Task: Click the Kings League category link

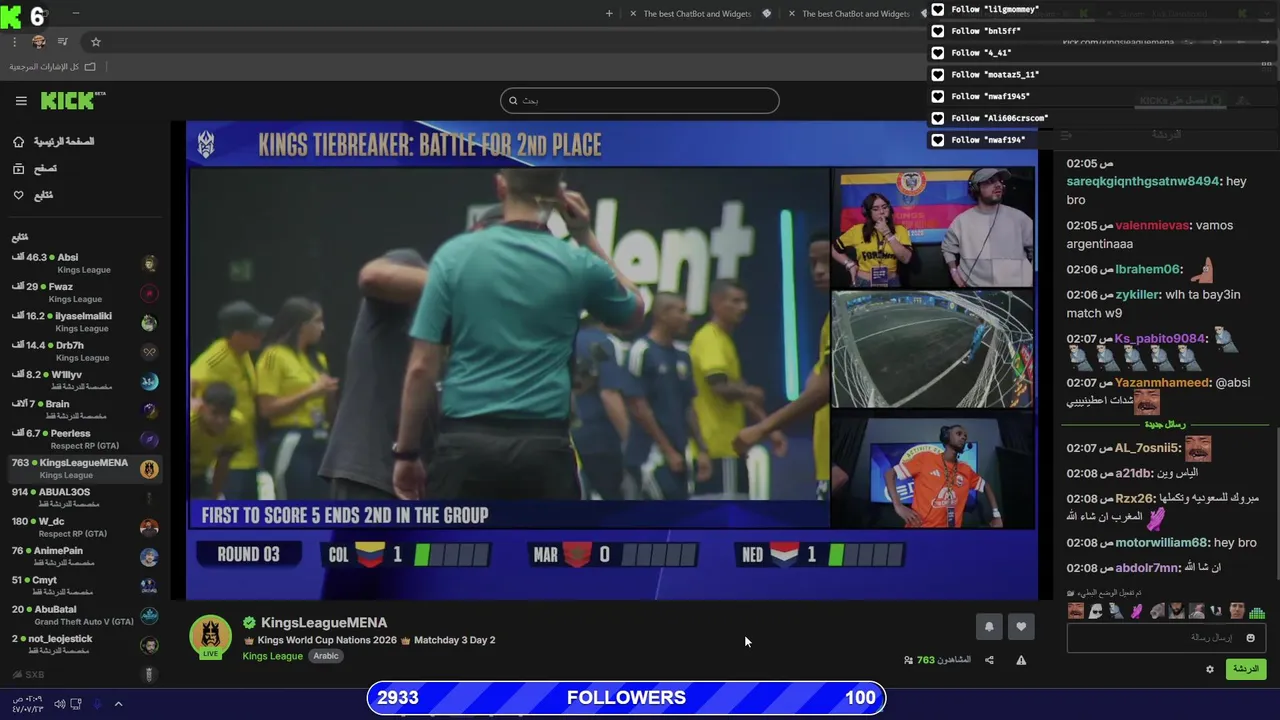Action: pyautogui.click(x=272, y=656)
